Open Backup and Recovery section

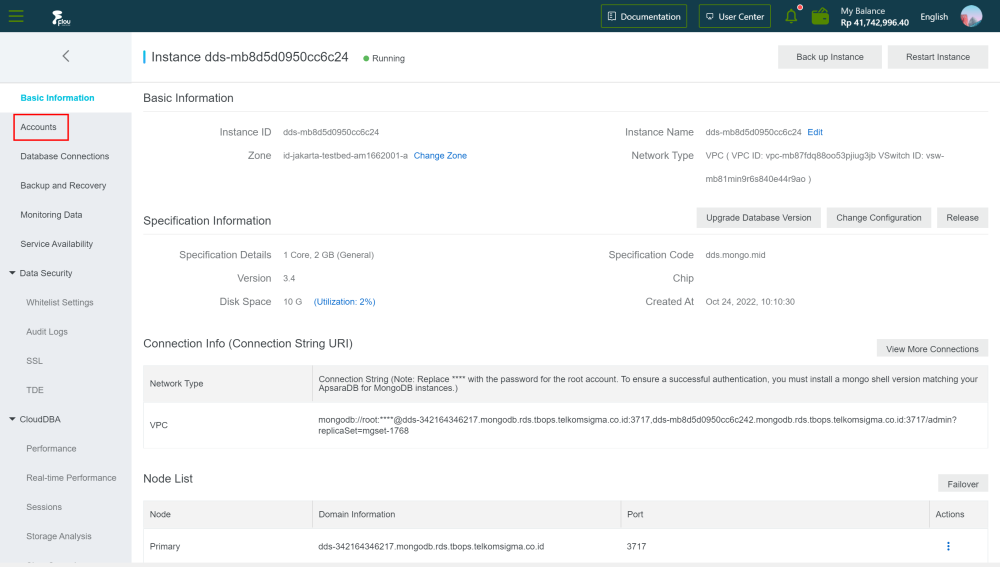click(x=63, y=186)
